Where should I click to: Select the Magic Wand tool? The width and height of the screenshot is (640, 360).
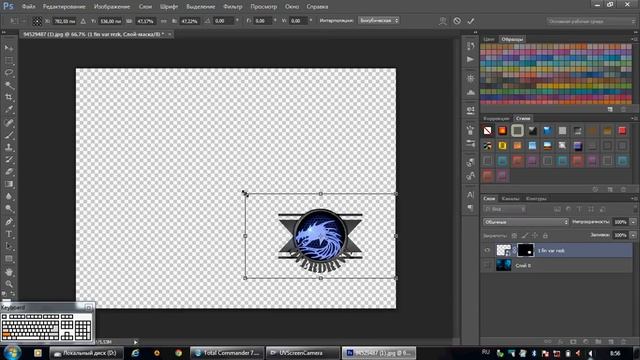click(x=9, y=85)
